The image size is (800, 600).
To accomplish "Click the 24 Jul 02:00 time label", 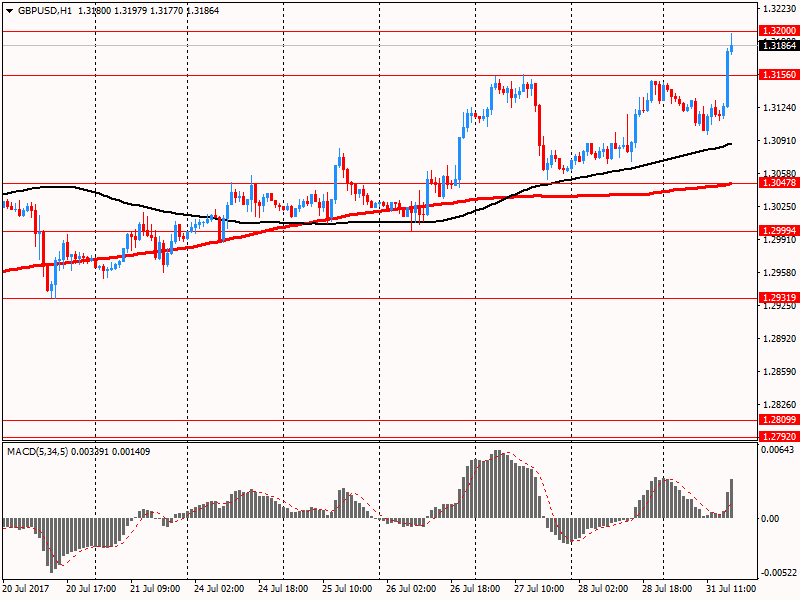I will [219, 589].
